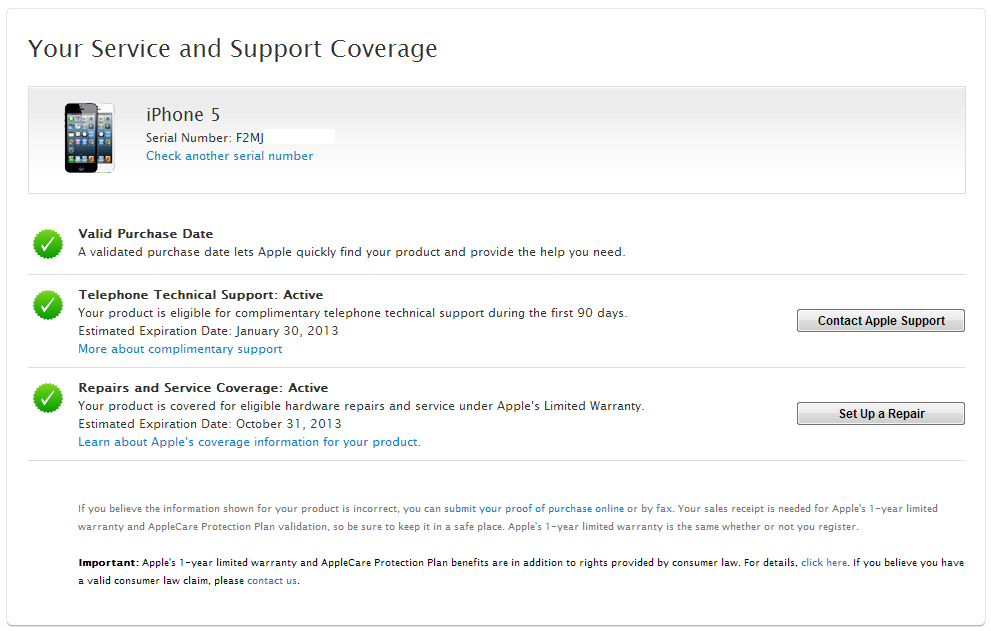
Task: Click the Telephone Technical Support green checkmark
Action: coord(48,305)
